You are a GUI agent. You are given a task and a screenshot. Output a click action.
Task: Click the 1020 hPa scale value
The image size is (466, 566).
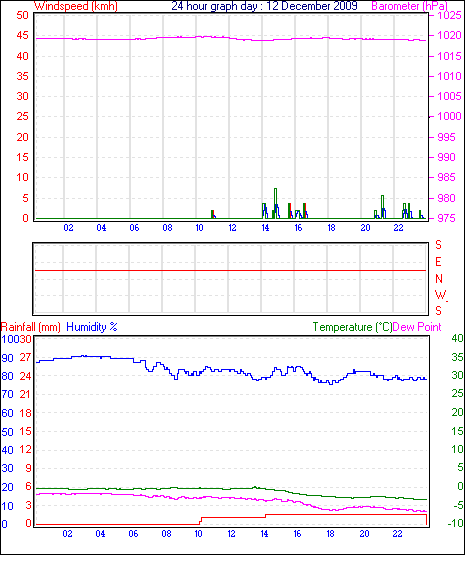pos(449,35)
